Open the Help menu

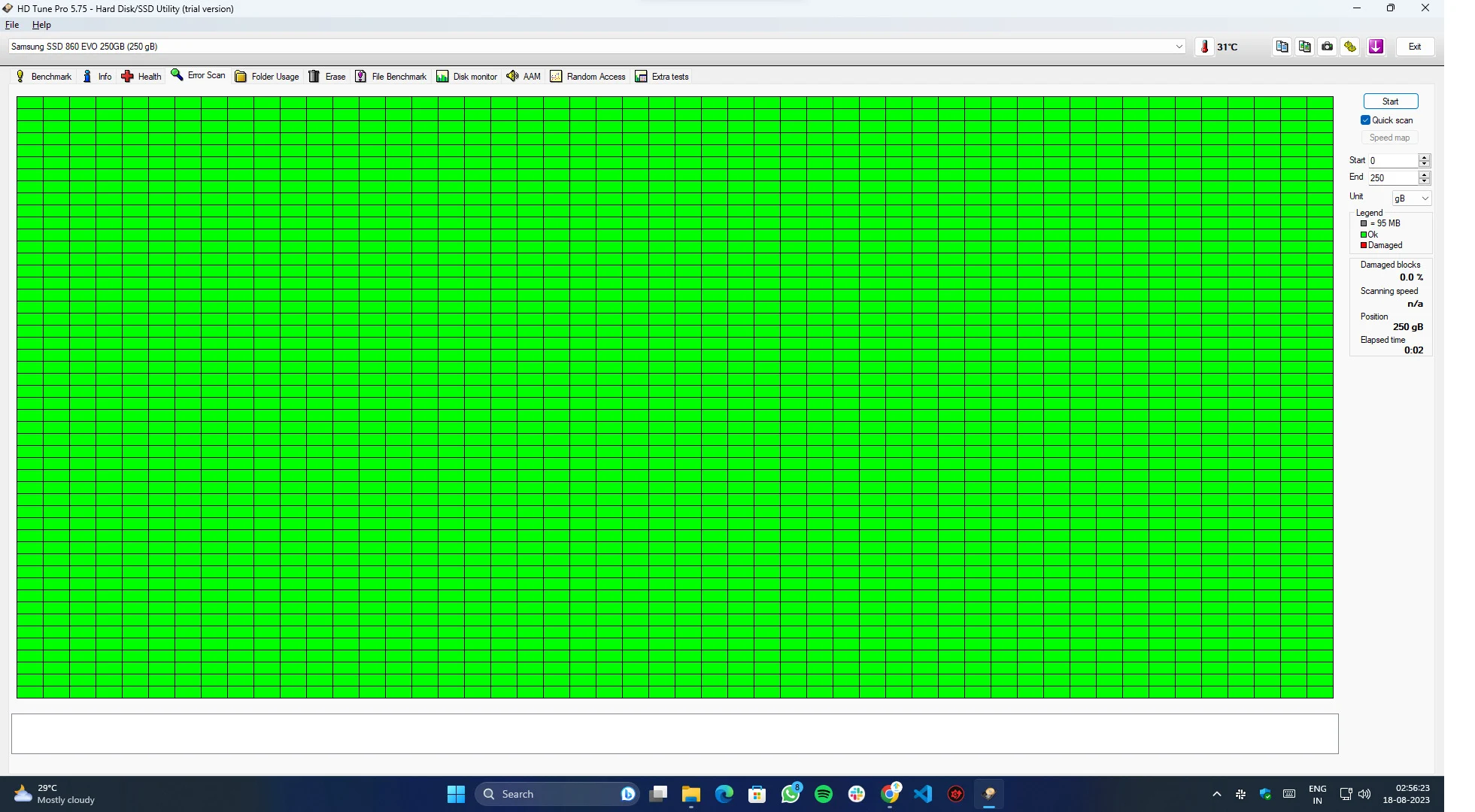click(x=41, y=25)
